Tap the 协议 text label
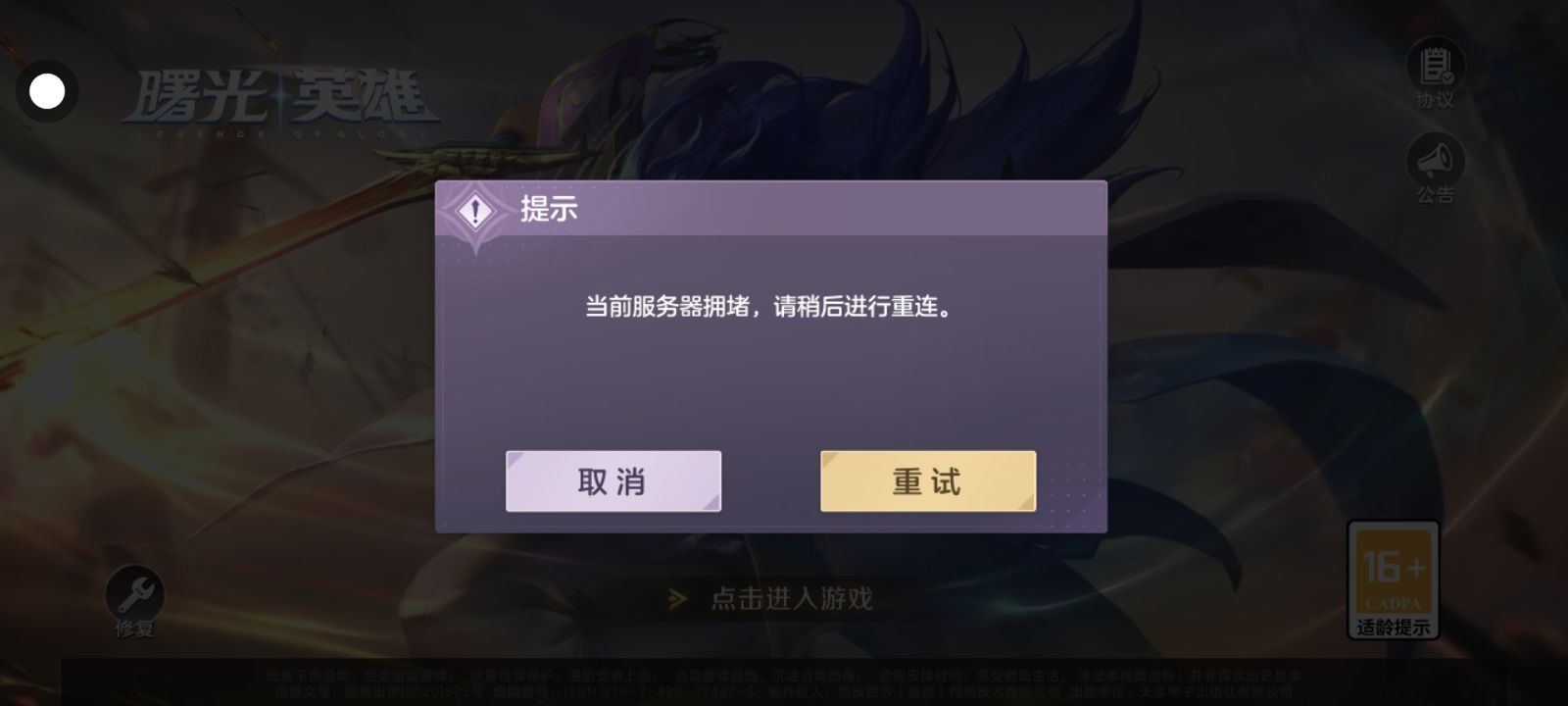The height and width of the screenshot is (706, 1568). point(1436,100)
